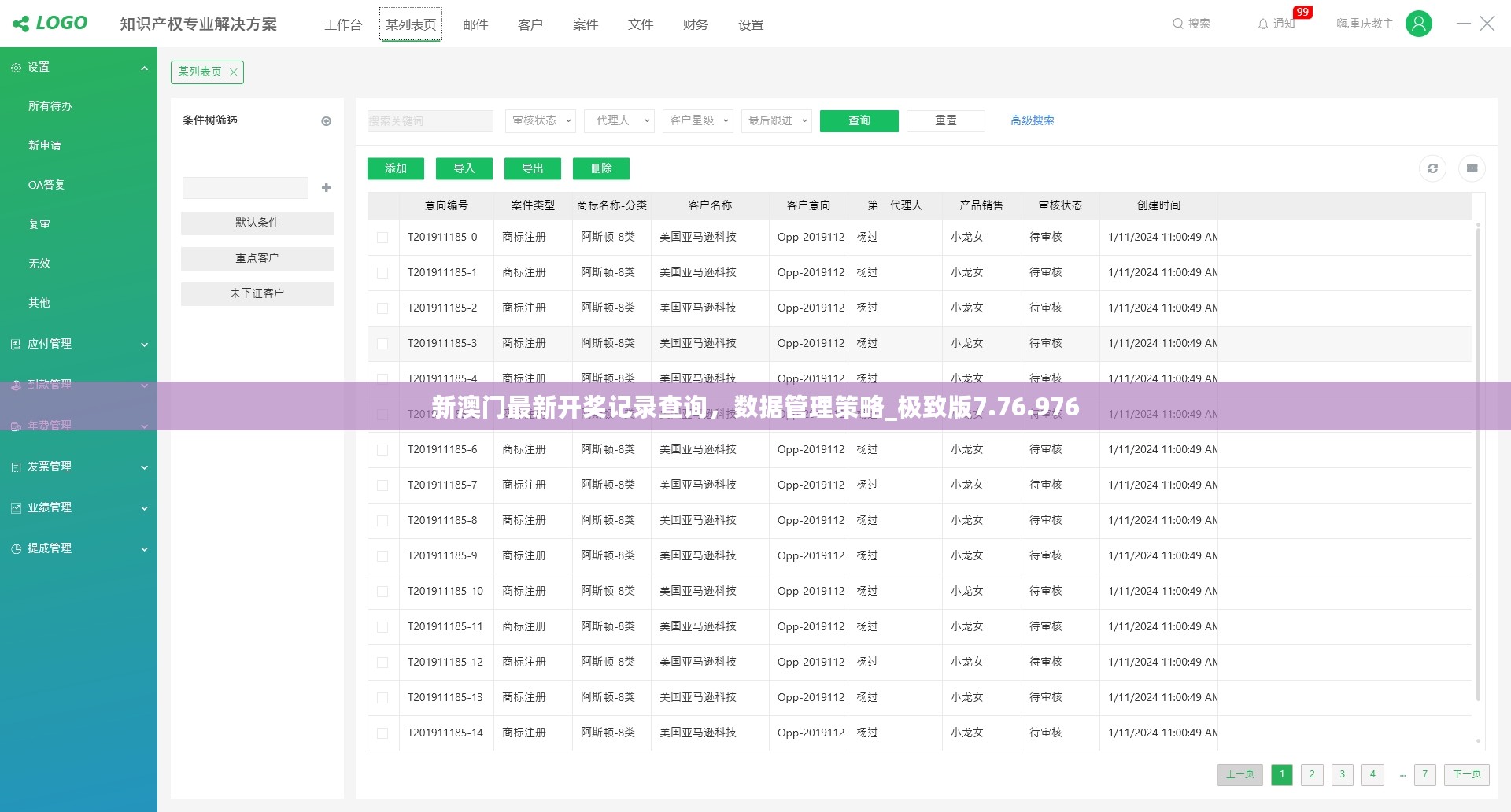Tick checkbox for row T201911185-1
Image resolution: width=1511 pixels, height=812 pixels.
[382, 273]
